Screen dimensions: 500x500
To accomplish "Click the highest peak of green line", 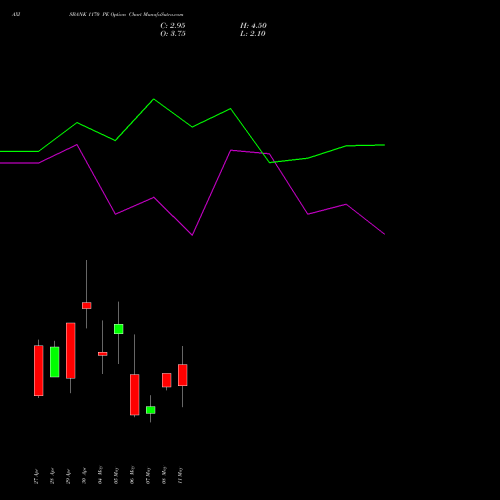I will pyautogui.click(x=154, y=99).
